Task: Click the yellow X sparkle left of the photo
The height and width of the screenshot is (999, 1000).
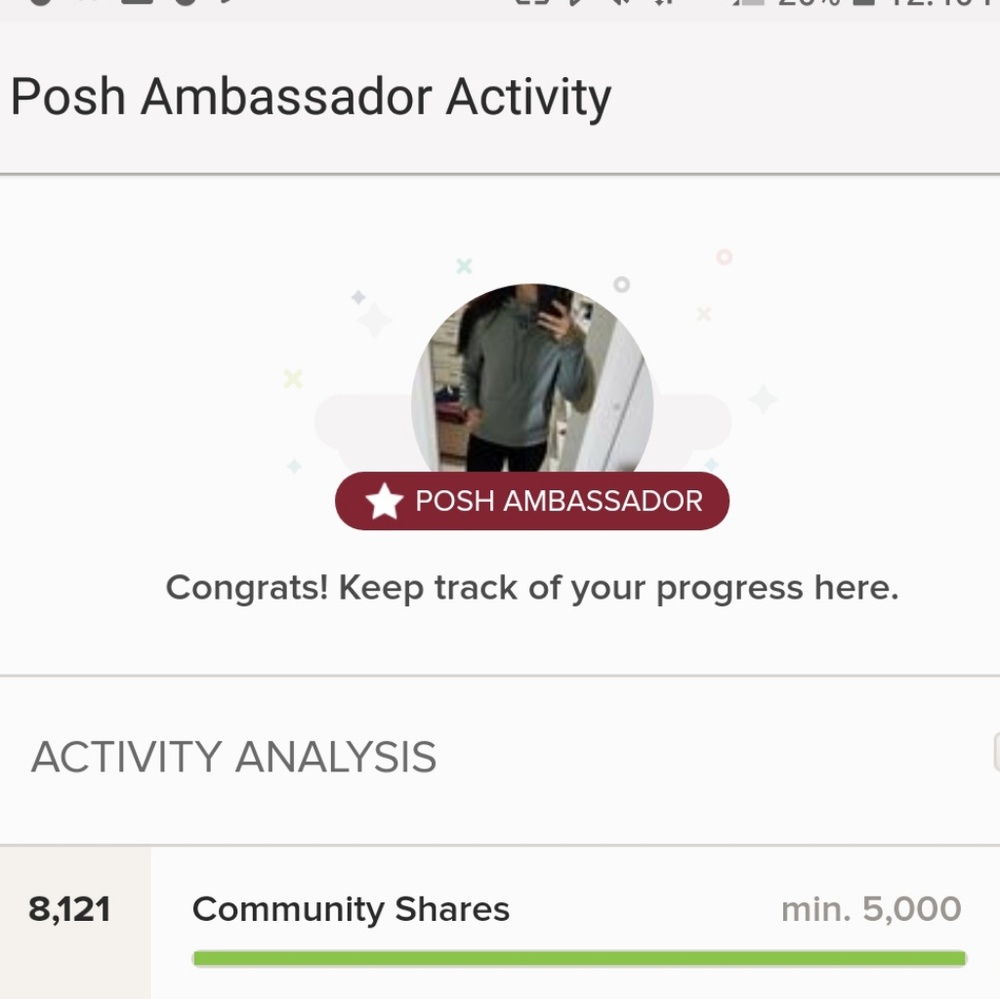Action: 292,379
